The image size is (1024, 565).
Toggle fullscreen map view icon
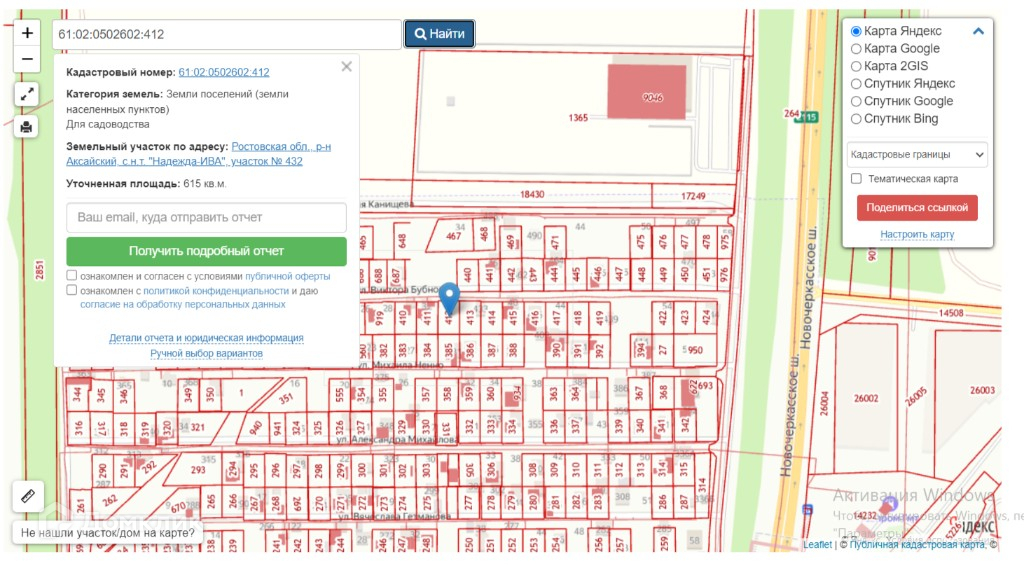27,95
